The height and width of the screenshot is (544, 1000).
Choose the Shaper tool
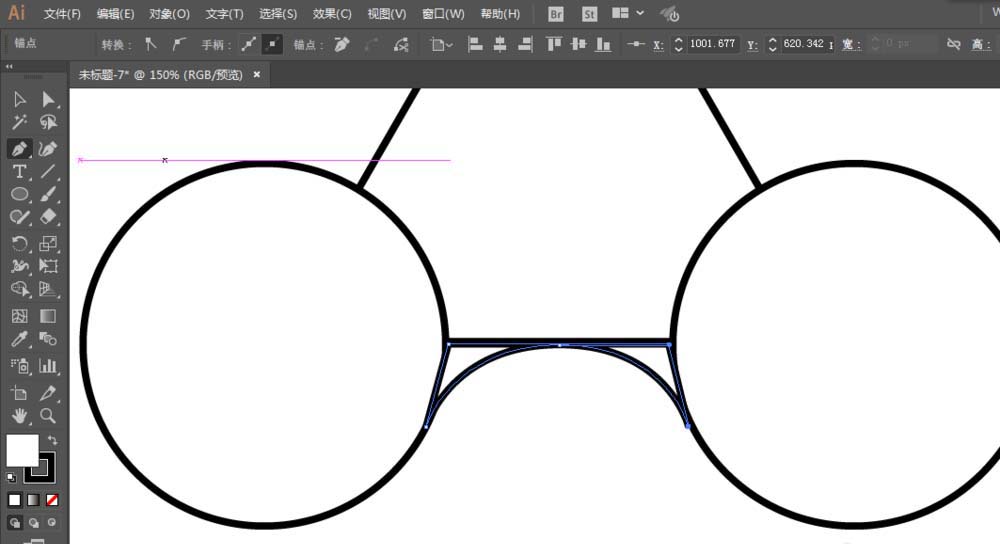pyautogui.click(x=20, y=217)
